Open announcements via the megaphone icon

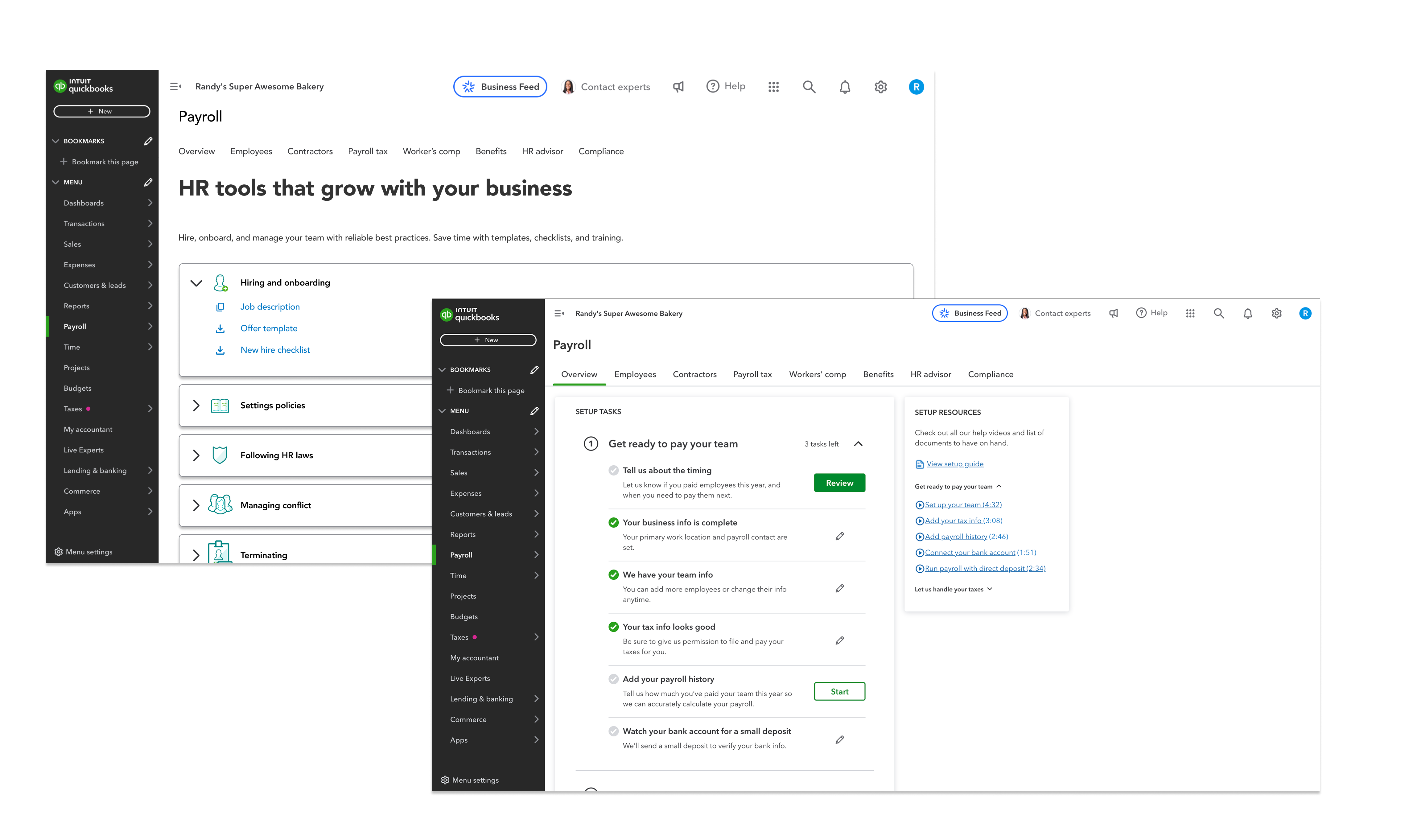coord(1114,313)
